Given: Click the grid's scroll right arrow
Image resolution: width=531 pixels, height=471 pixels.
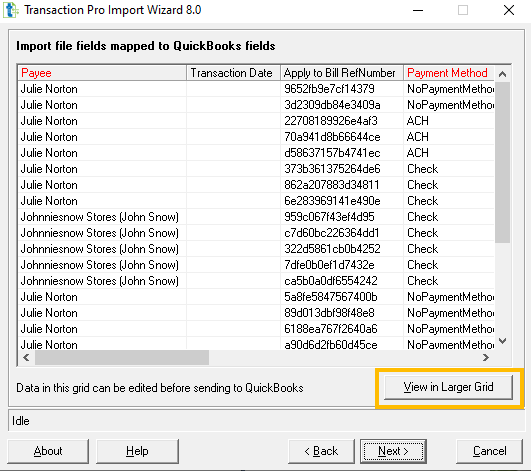Looking at the screenshot, I should pyautogui.click(x=486, y=358).
